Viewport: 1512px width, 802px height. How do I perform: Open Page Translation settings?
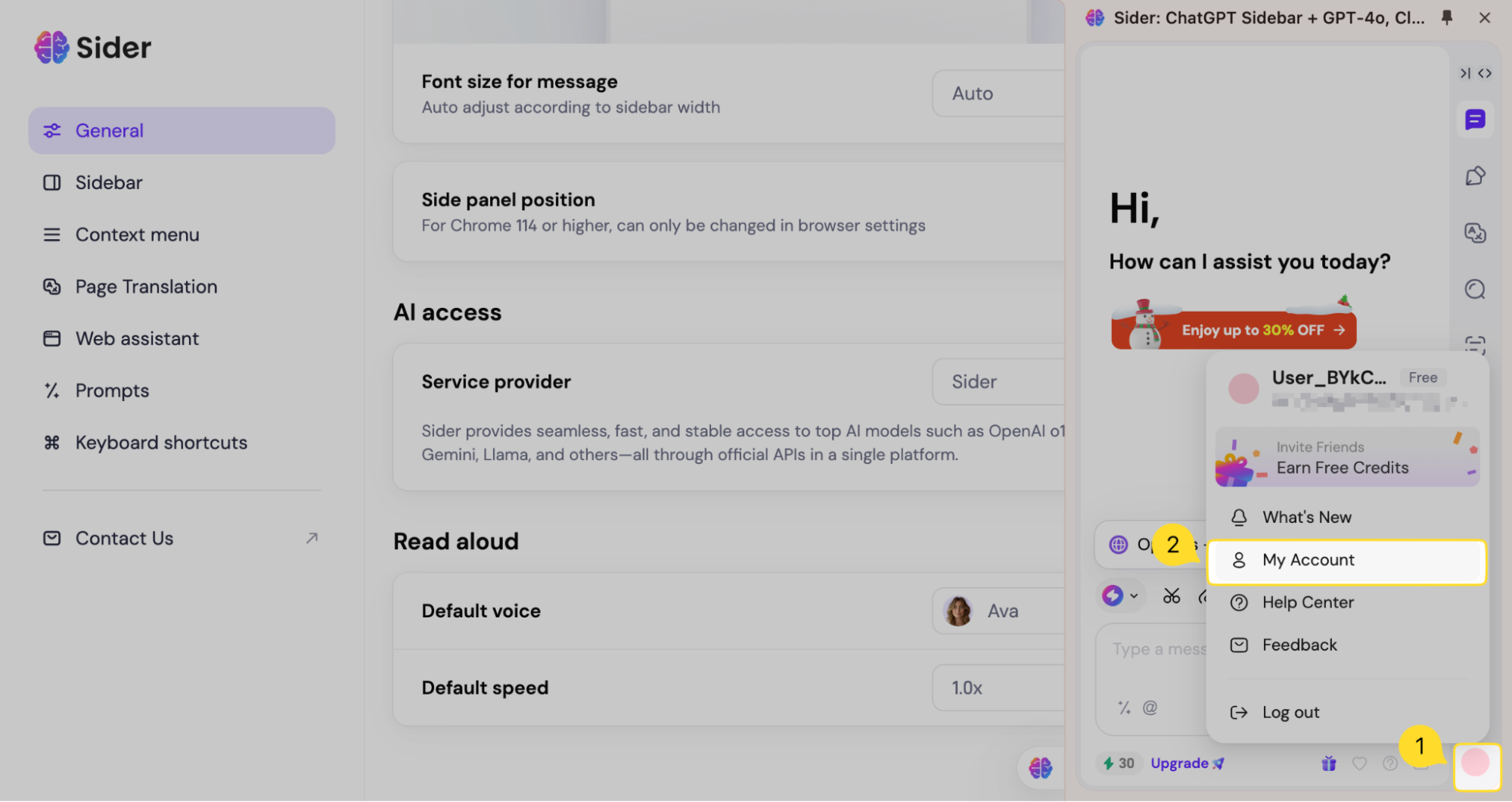click(x=182, y=288)
